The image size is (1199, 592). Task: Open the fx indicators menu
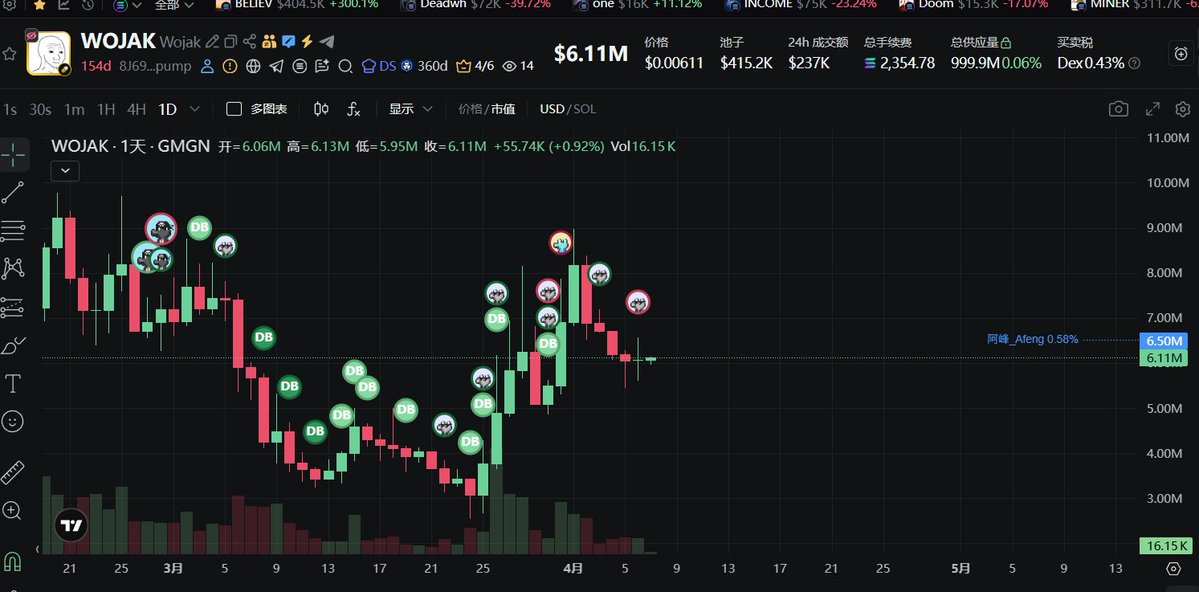[353, 109]
